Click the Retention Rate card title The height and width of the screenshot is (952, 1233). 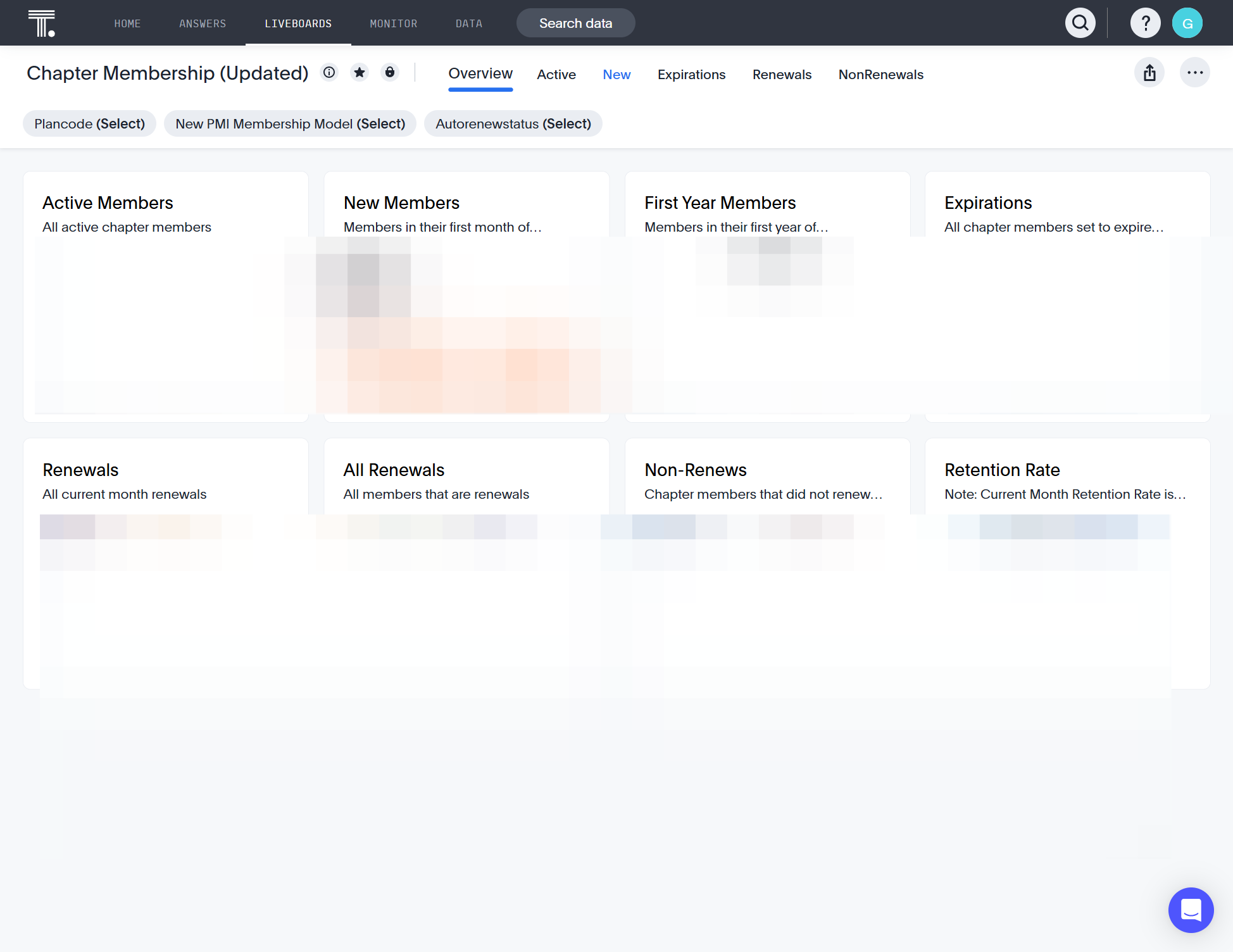tap(1002, 470)
